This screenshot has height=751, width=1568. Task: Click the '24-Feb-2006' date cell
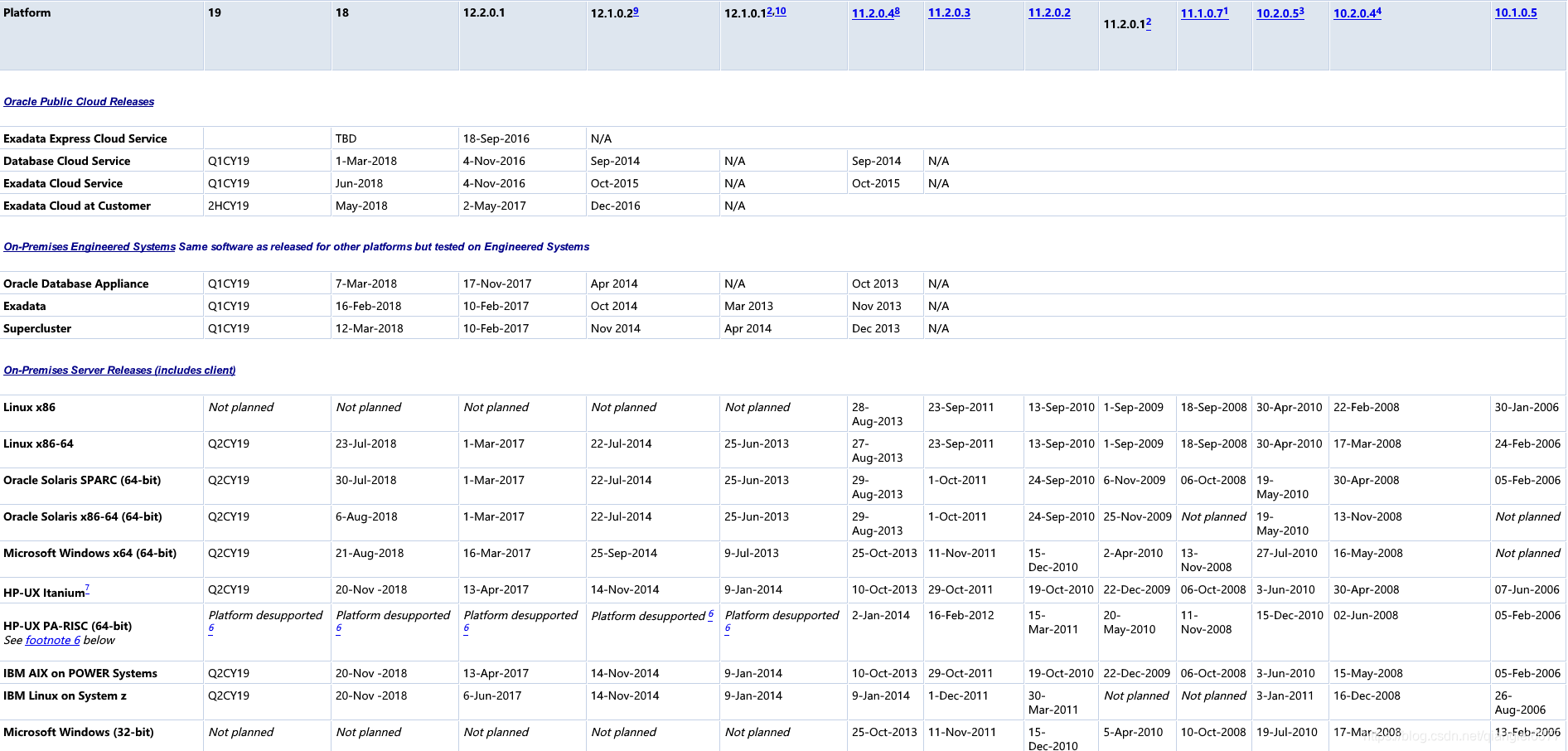pyautogui.click(x=1528, y=444)
